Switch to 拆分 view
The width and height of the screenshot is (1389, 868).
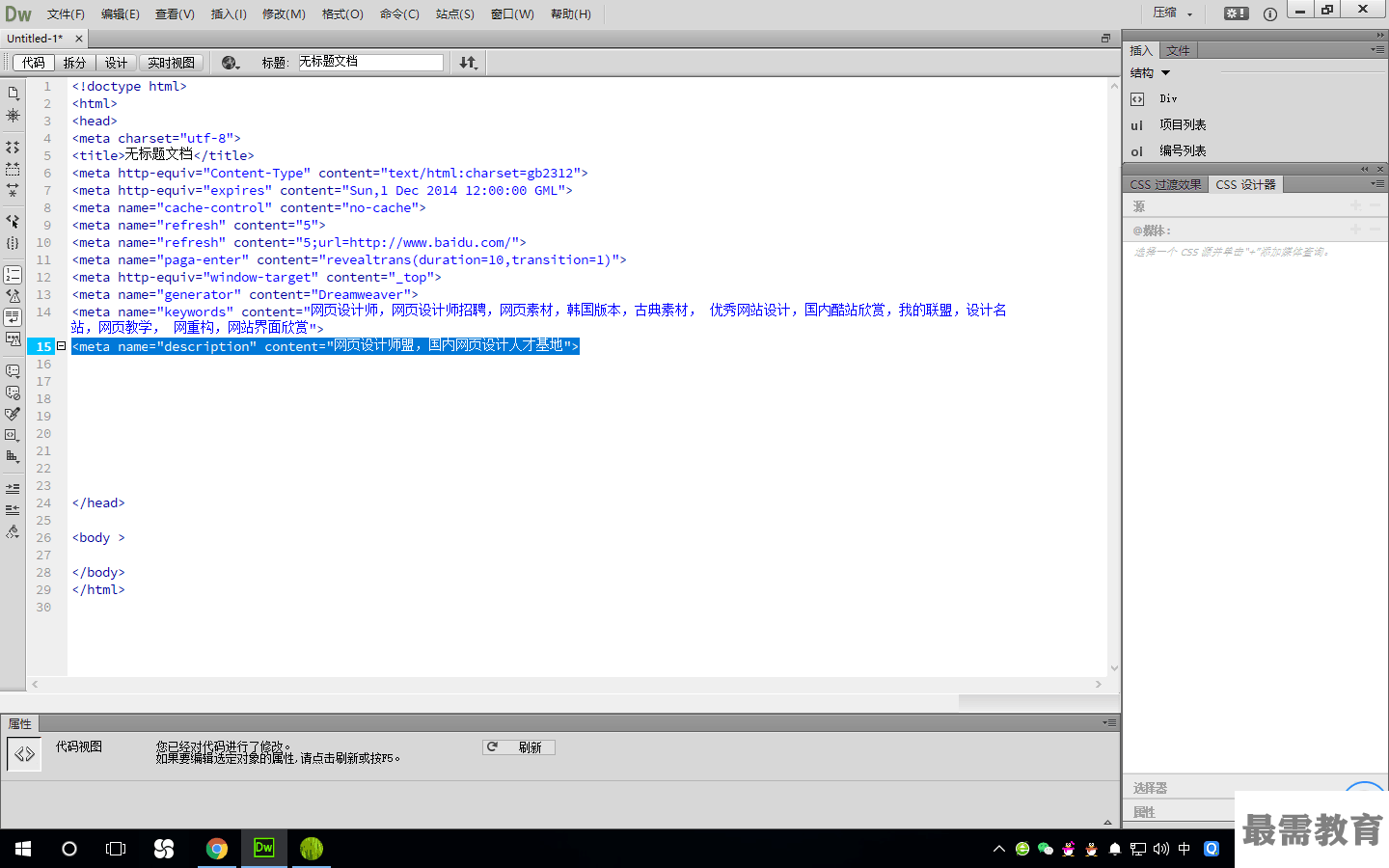coord(74,63)
